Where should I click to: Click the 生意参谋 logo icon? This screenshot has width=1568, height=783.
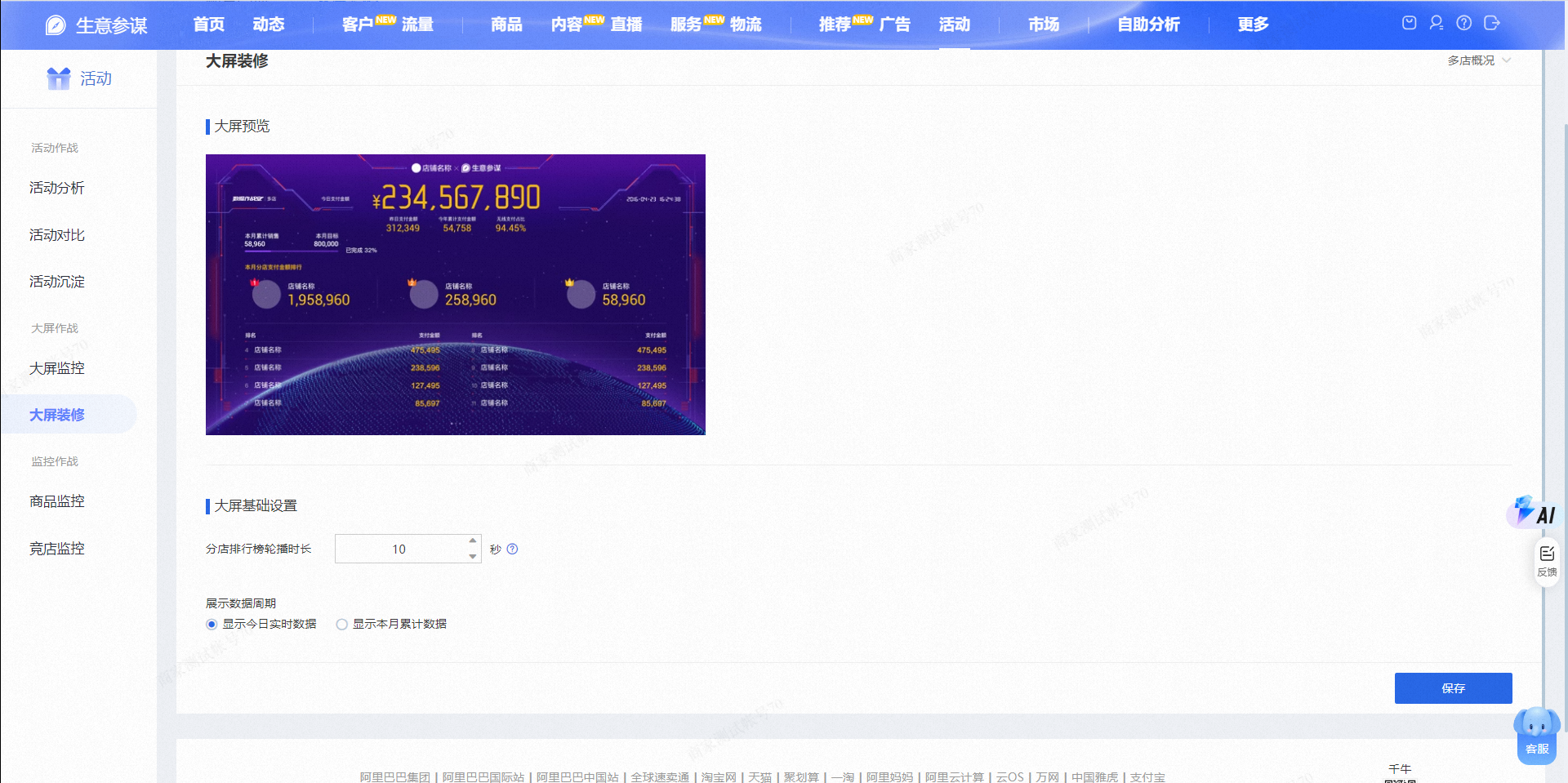pos(56,25)
